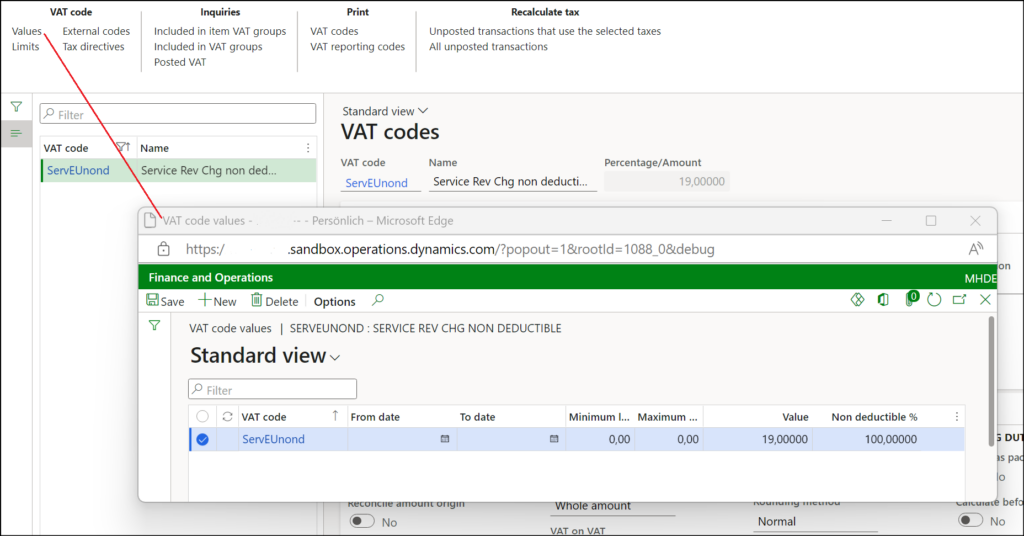The width and height of the screenshot is (1024, 536).
Task: Click filter funnel icon in popup
Action: (x=154, y=325)
